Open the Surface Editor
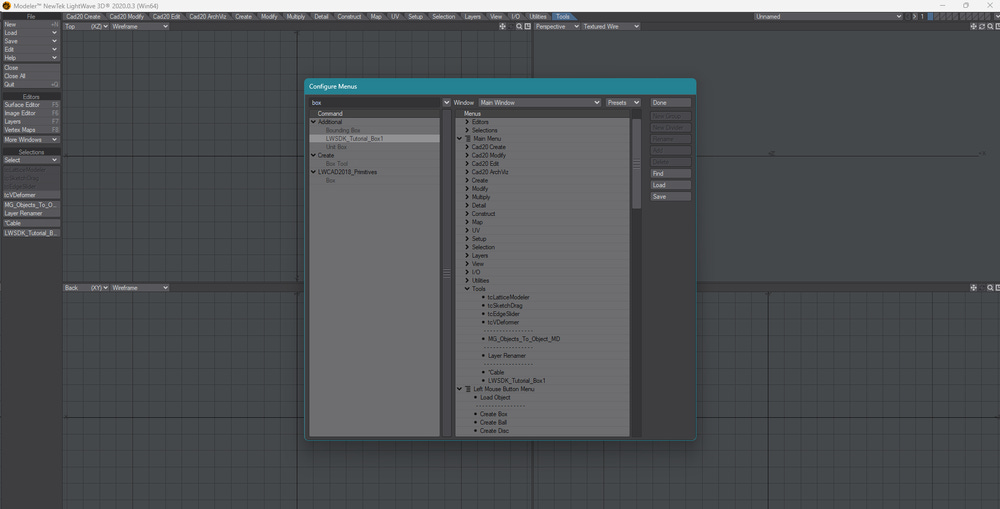The image size is (1000, 509). click(x=31, y=105)
